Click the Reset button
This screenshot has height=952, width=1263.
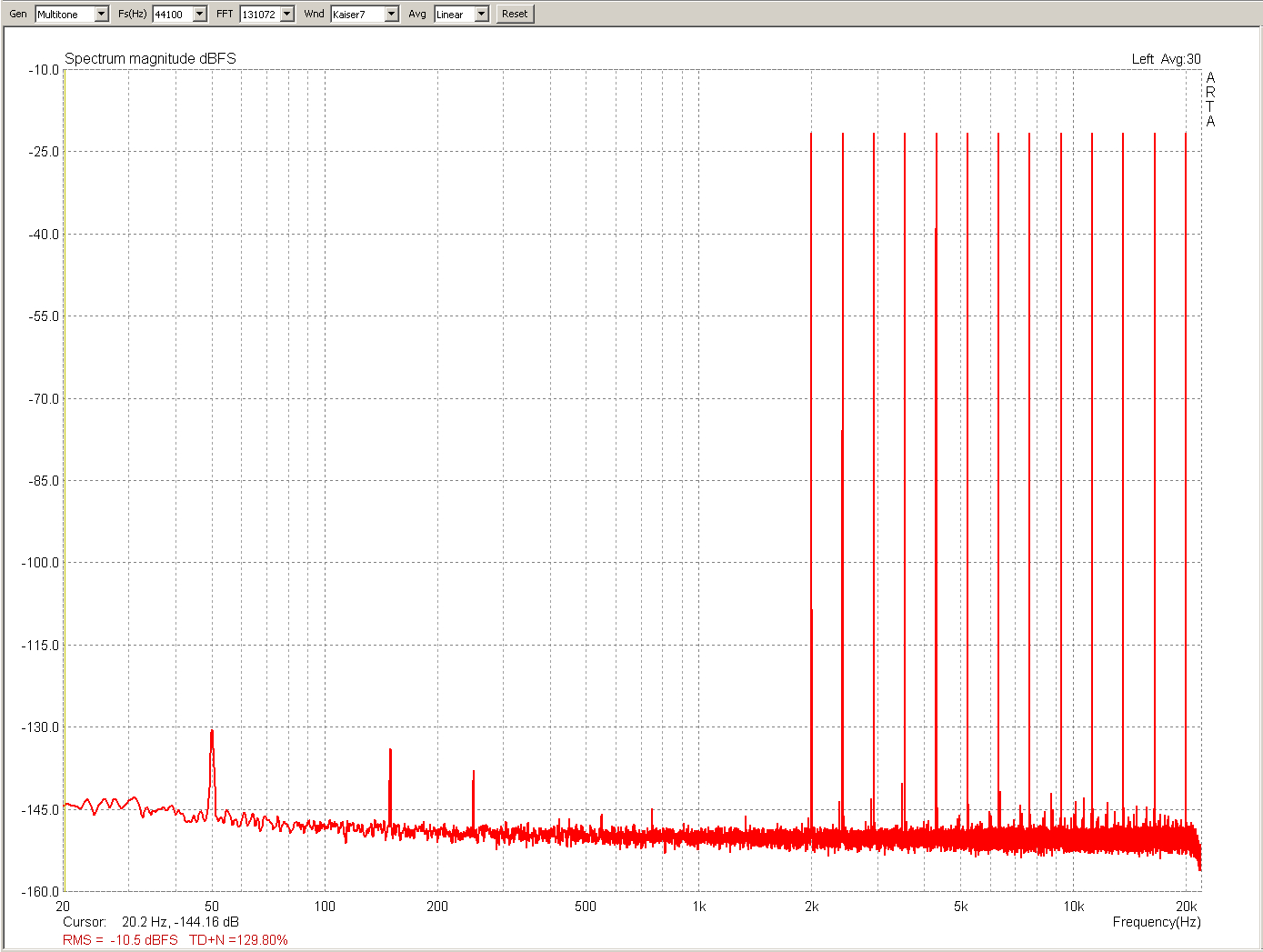tap(515, 15)
